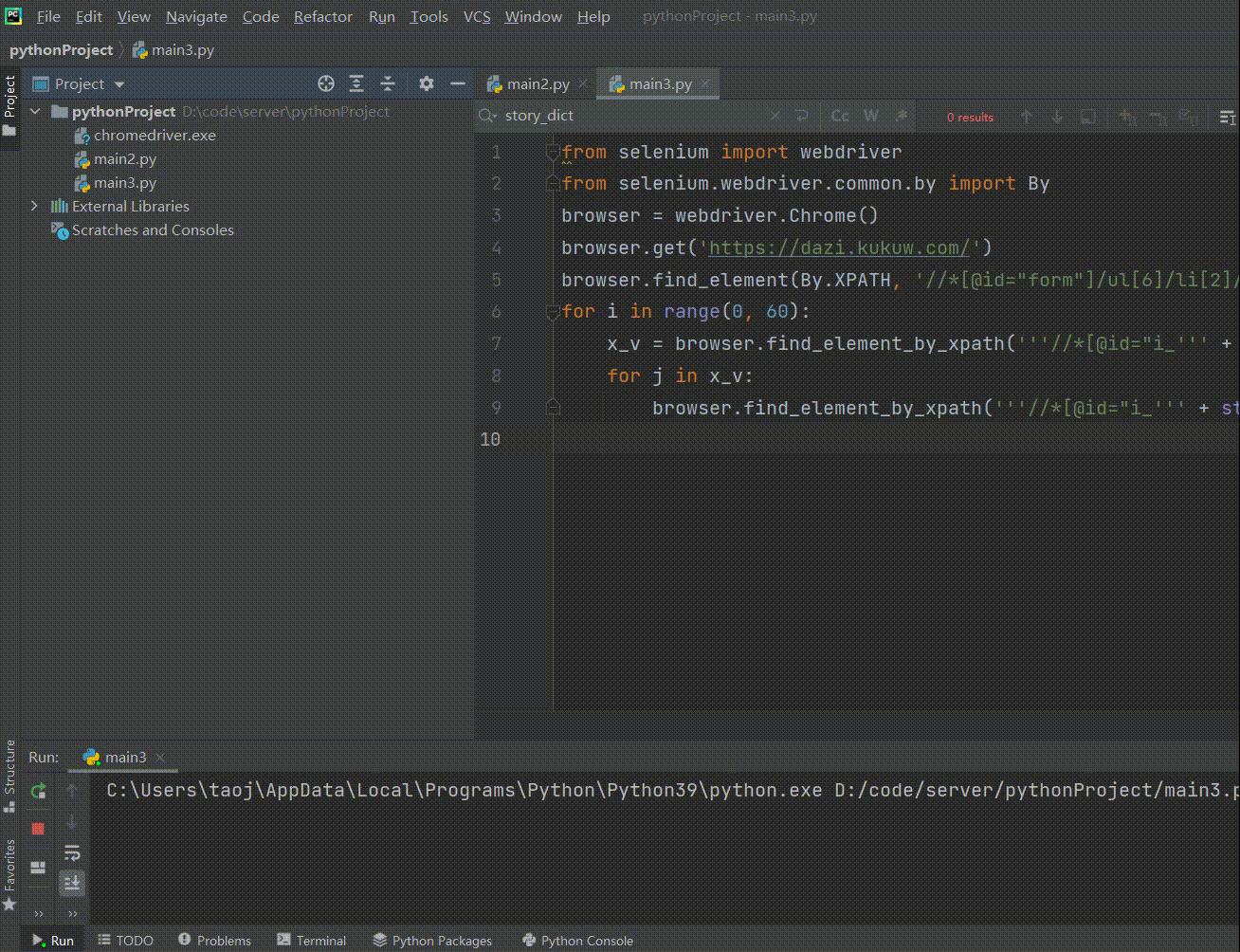Open the Structure sidebar tab
This screenshot has width=1240, height=952.
[9, 776]
